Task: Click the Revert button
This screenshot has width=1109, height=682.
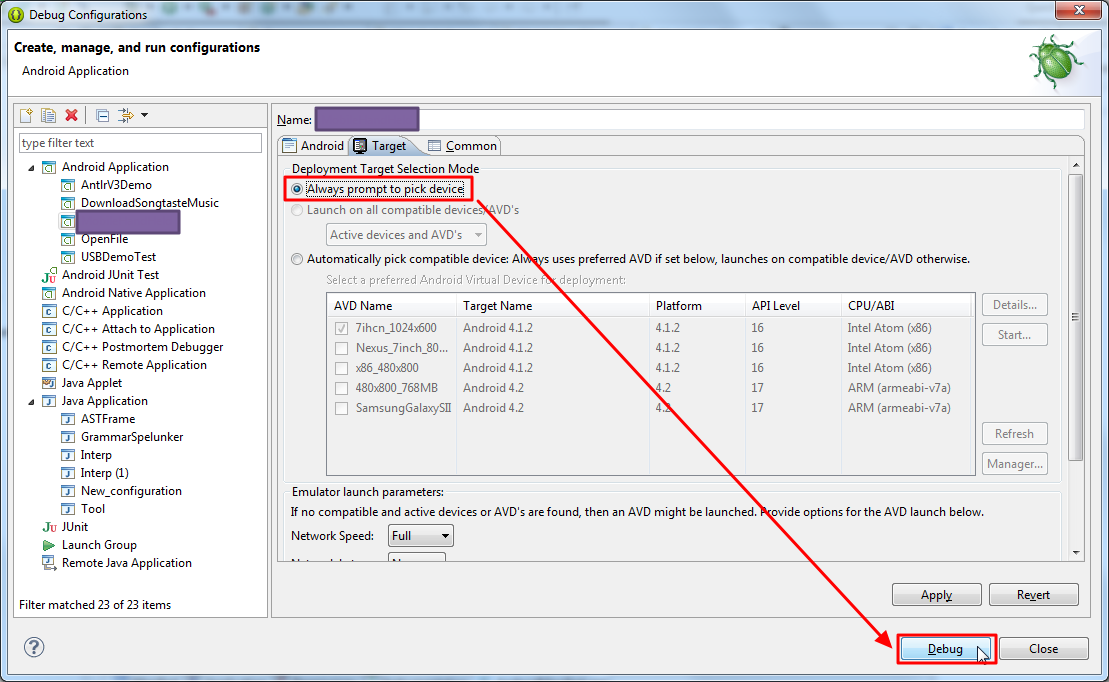Action: pyautogui.click(x=1033, y=595)
